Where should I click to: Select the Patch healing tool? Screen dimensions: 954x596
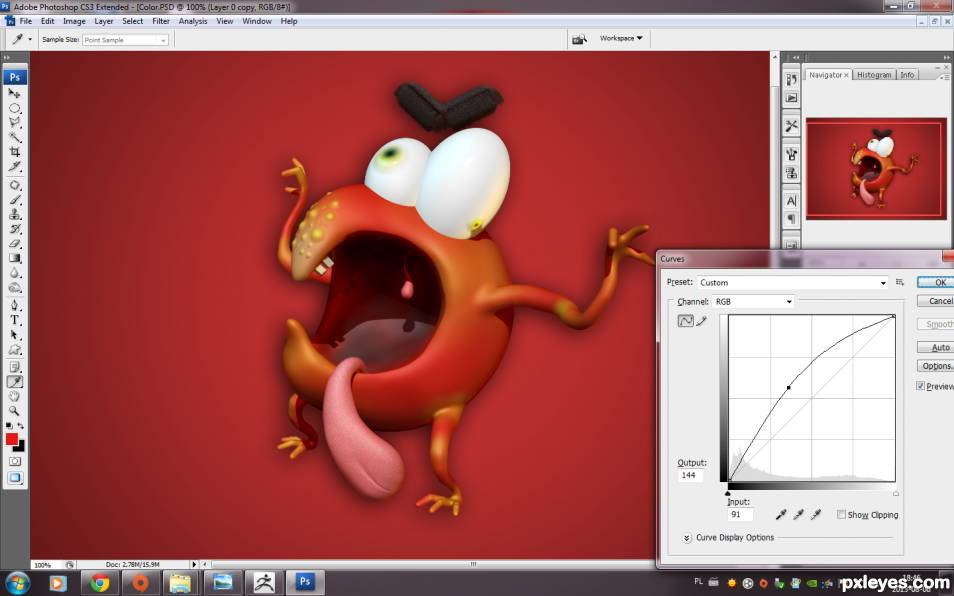(x=14, y=185)
